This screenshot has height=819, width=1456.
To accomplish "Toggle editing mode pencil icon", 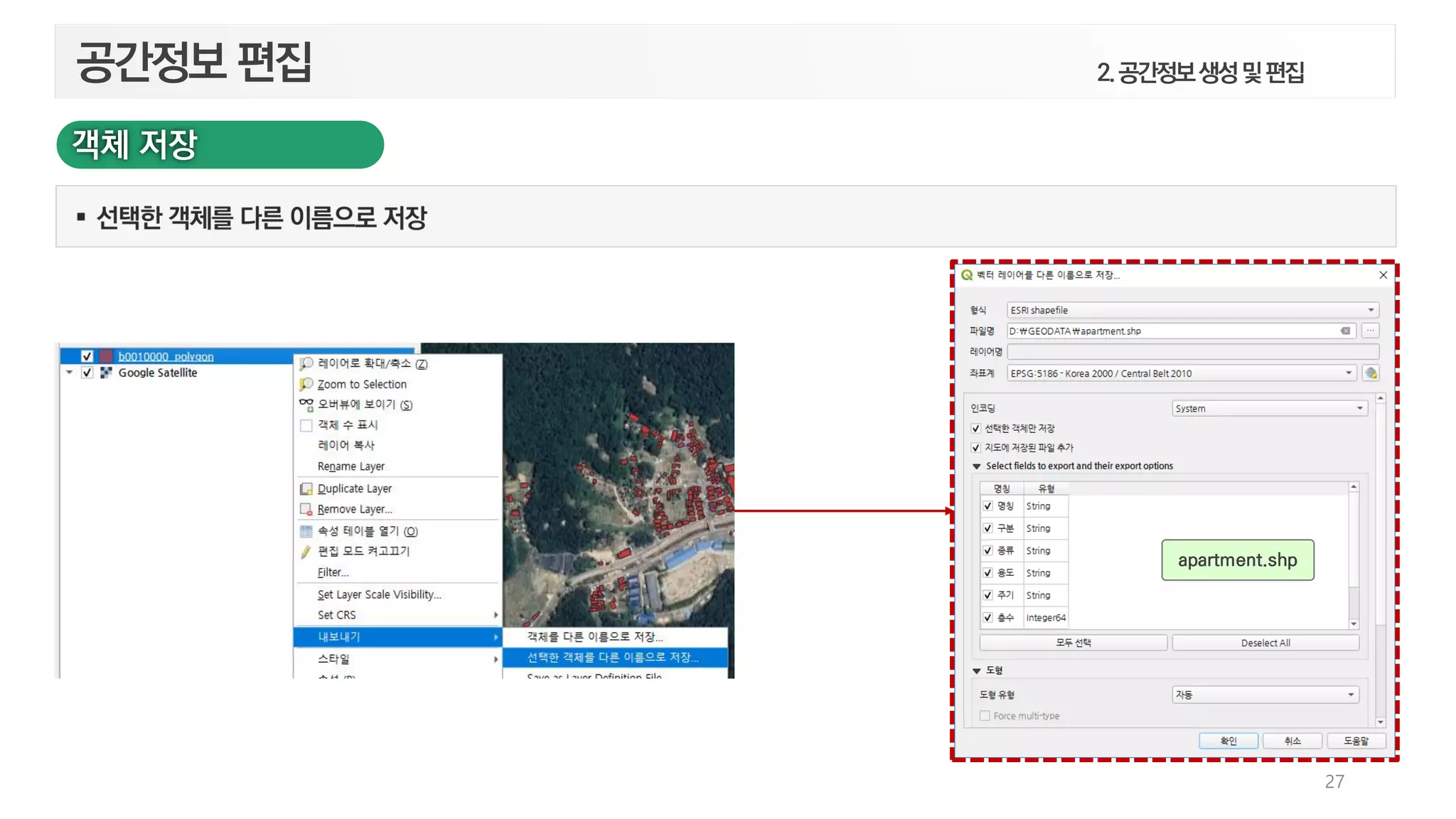I will pyautogui.click(x=306, y=551).
